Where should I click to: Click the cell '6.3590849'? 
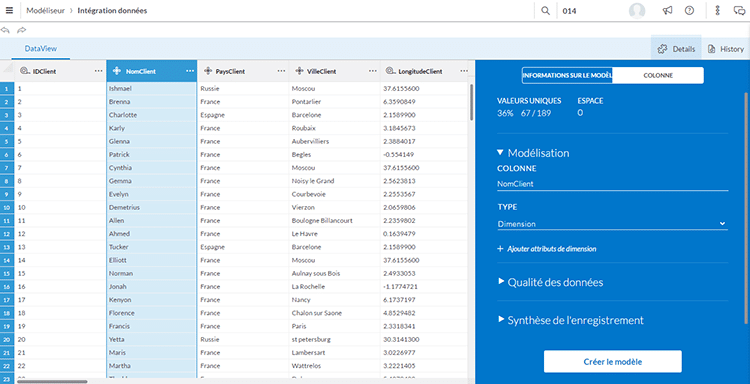click(x=424, y=101)
